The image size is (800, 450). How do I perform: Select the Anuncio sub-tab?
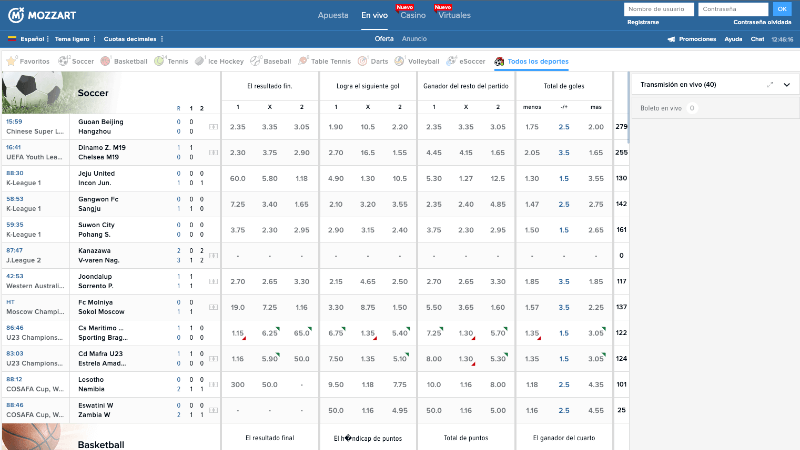click(414, 39)
